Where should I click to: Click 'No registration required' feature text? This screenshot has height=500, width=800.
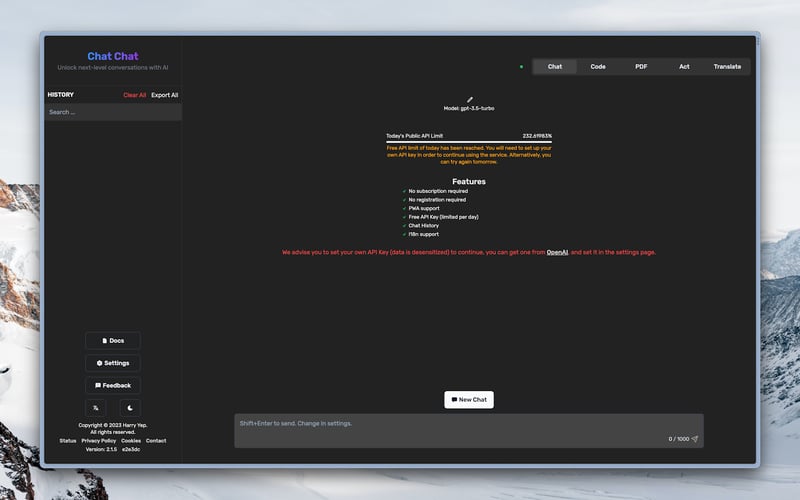point(437,199)
